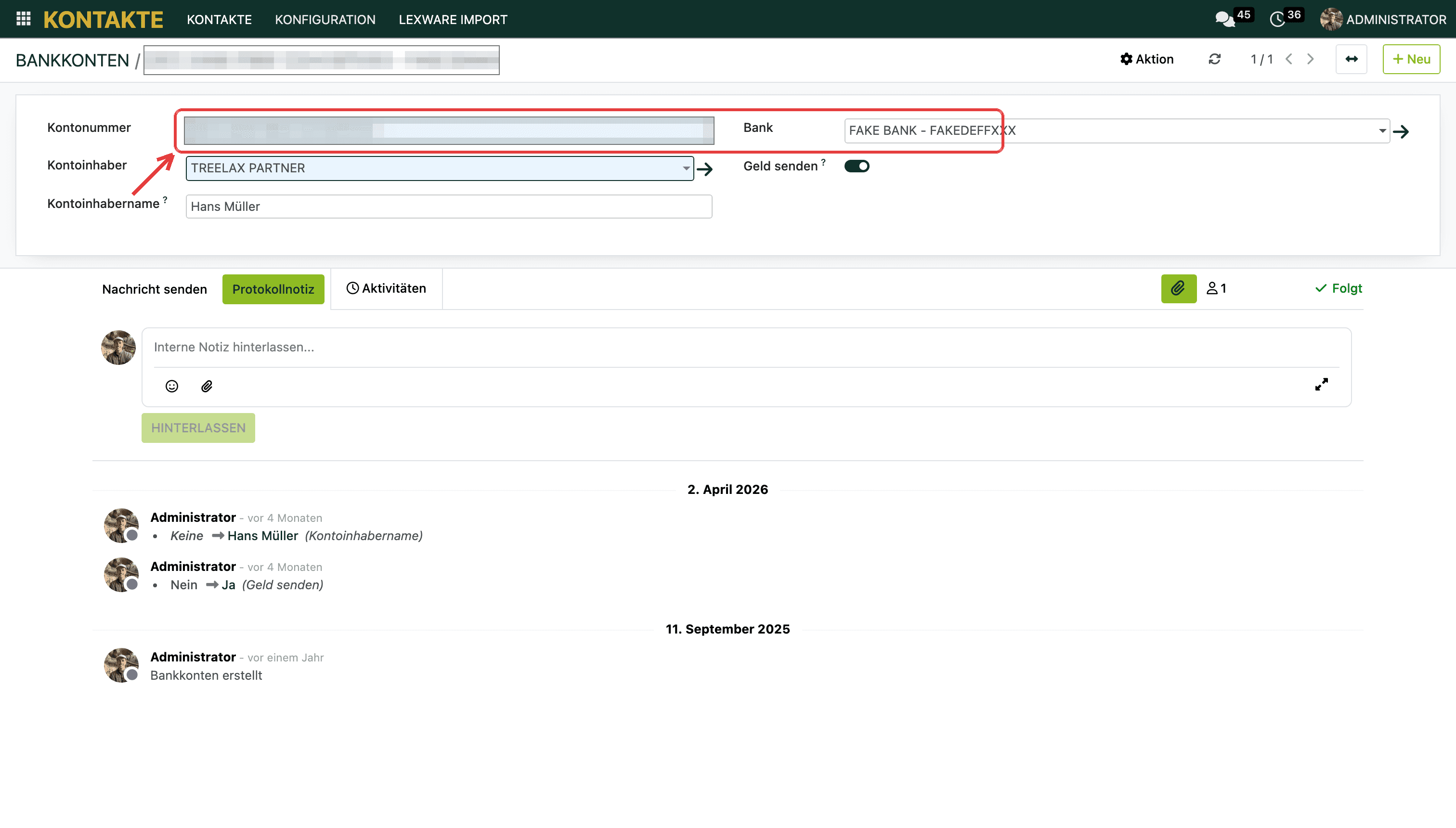The height and width of the screenshot is (828, 1456).
Task: Click the emoji picker icon
Action: [x=172, y=386]
